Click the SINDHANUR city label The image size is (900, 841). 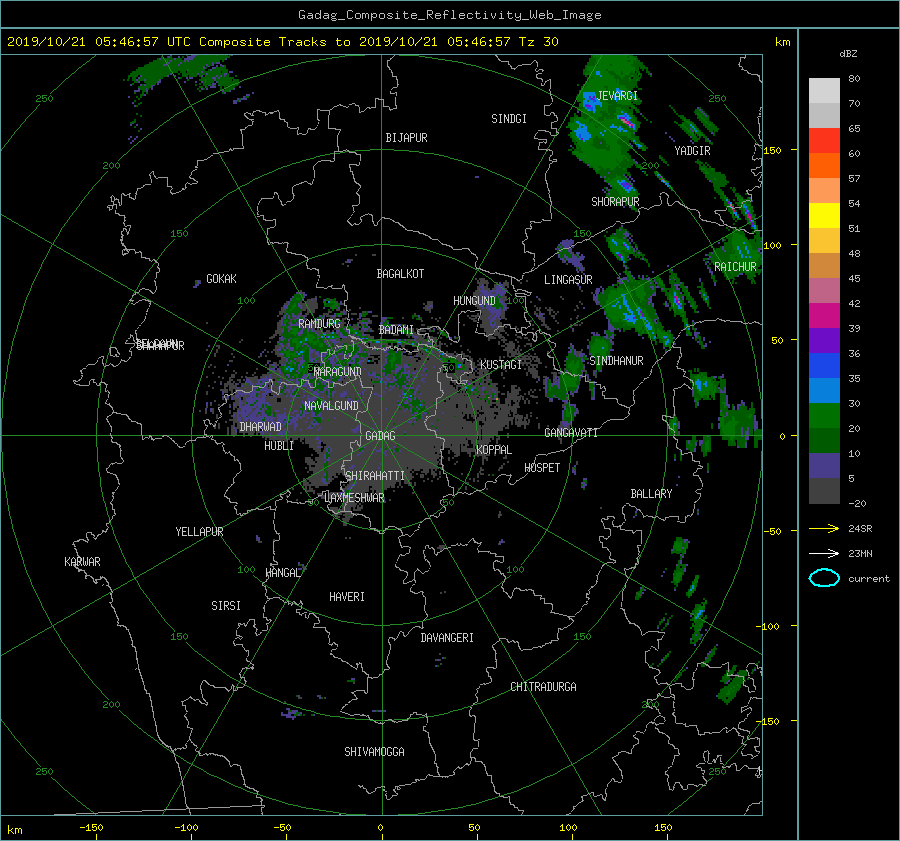click(616, 361)
